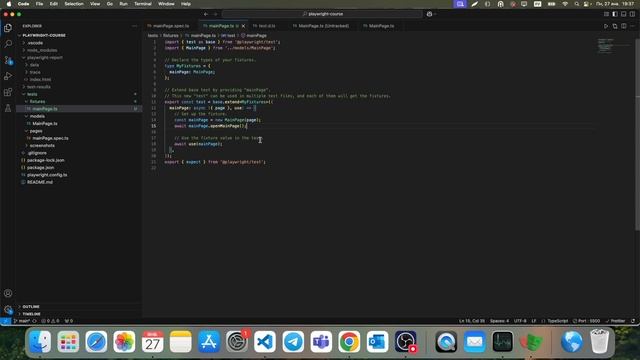Open package.json file
This screenshot has height=360, width=640.
coord(40,167)
